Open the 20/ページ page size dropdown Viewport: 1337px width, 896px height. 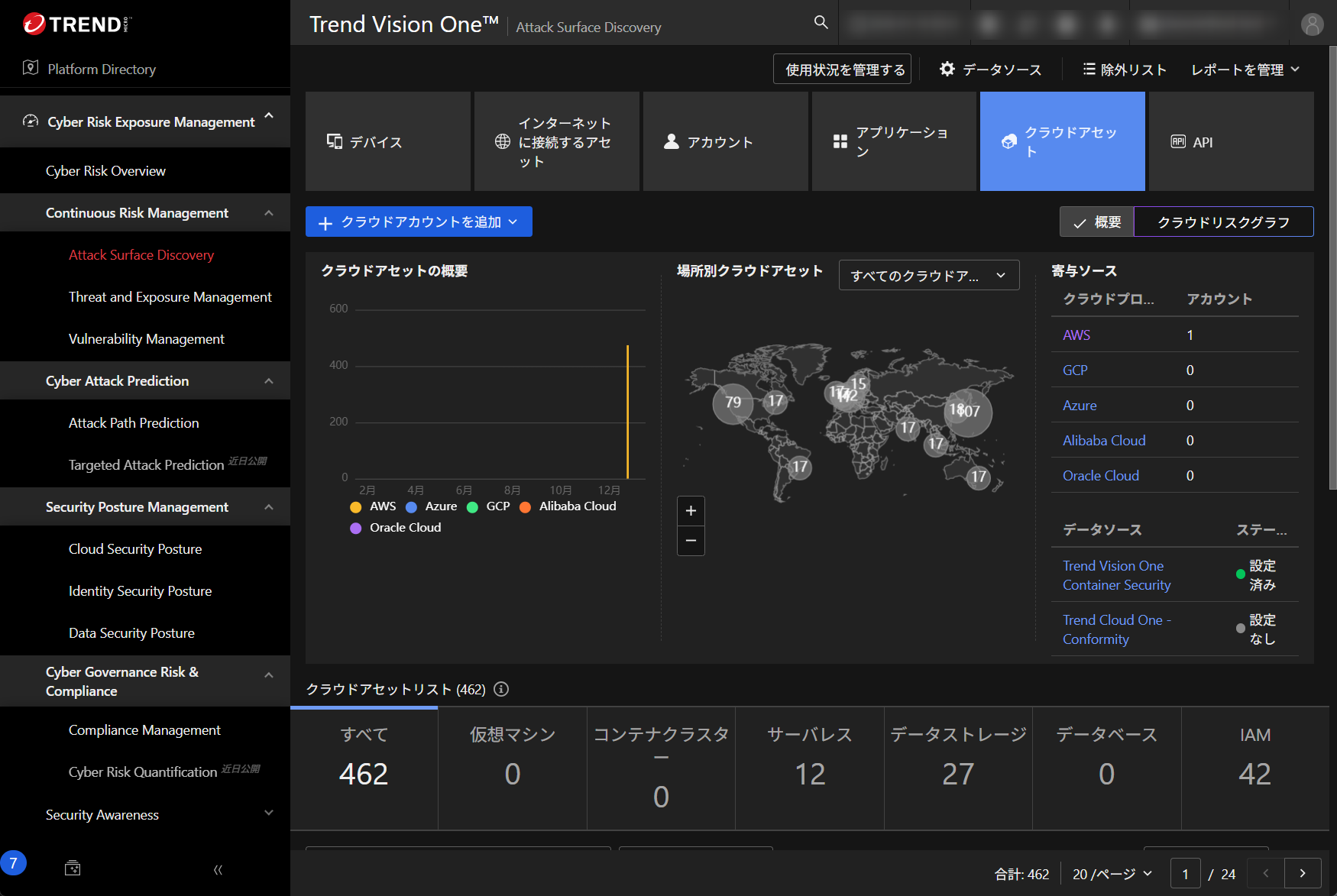(x=1112, y=874)
